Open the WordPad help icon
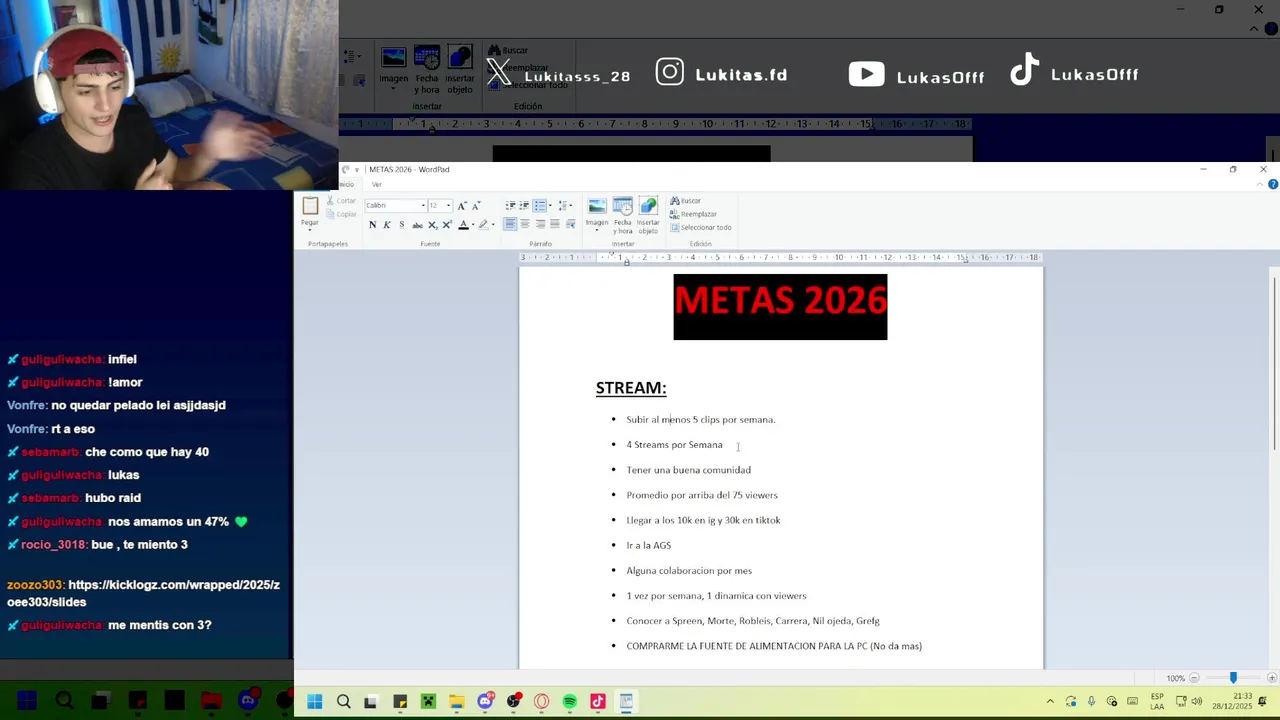 1273,184
